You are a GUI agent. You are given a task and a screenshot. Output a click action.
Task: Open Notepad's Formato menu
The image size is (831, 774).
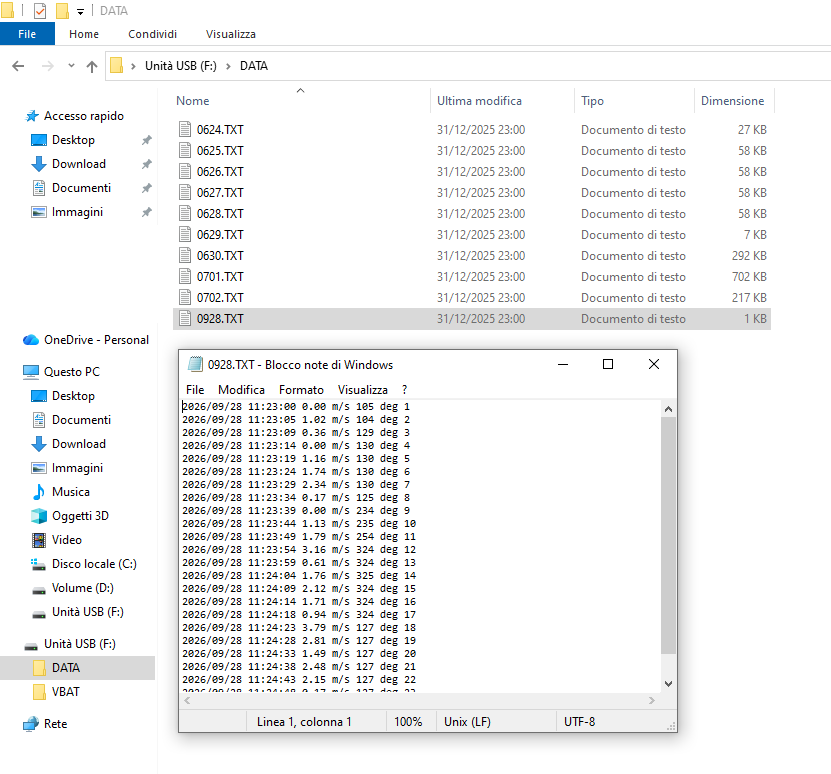301,390
